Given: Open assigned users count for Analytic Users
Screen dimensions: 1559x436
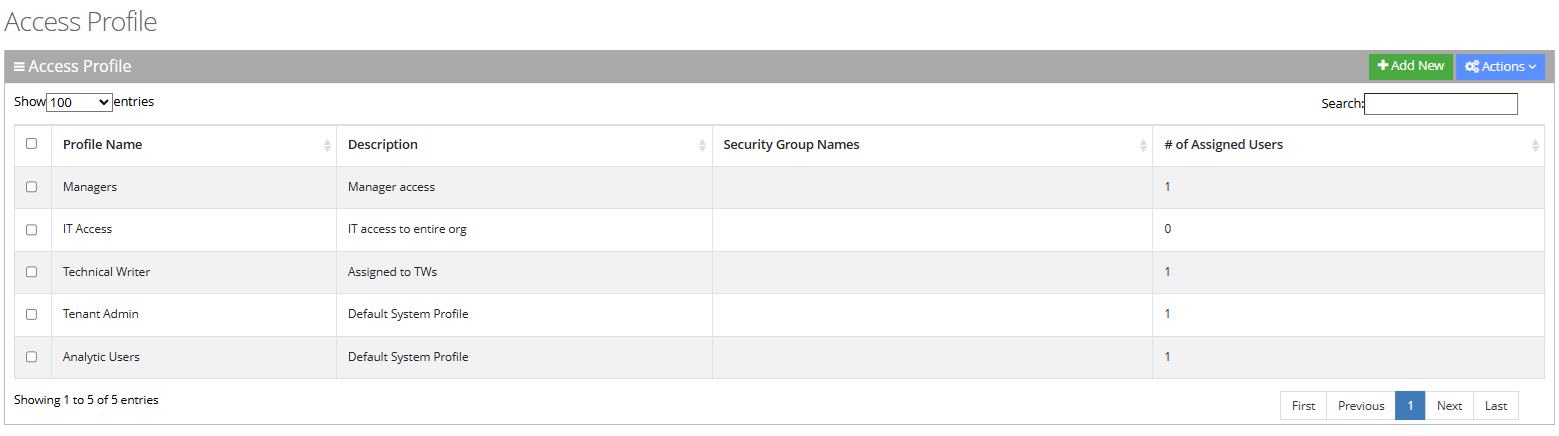Looking at the screenshot, I should [x=1167, y=357].
